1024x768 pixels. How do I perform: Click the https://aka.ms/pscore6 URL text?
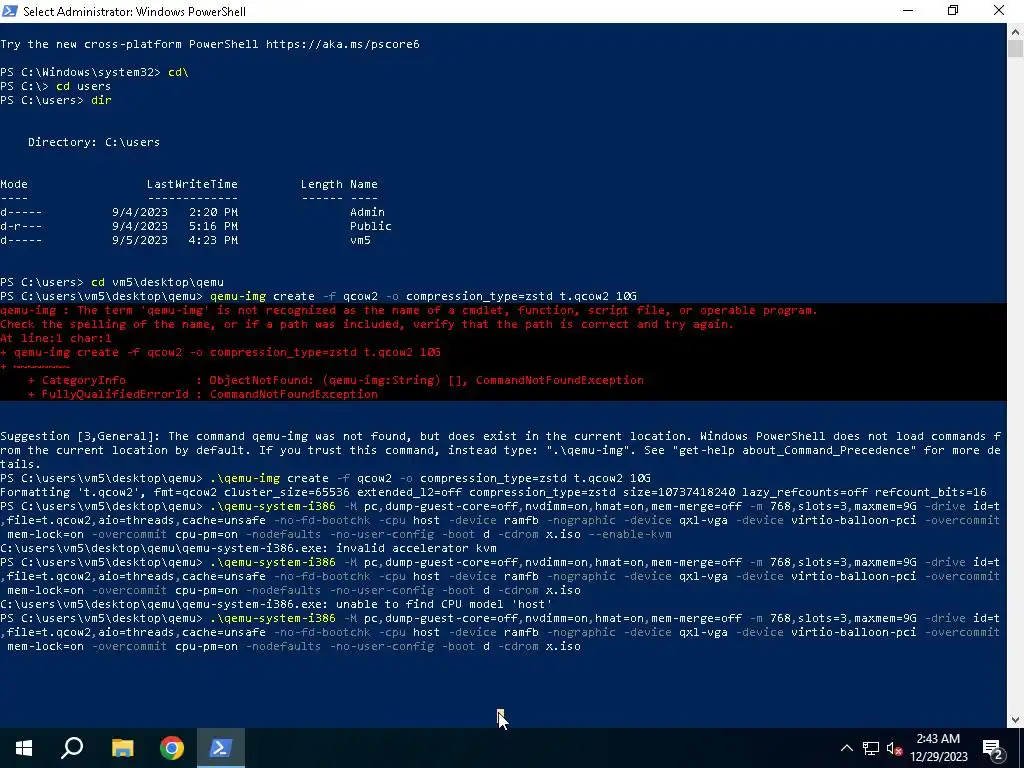[342, 44]
